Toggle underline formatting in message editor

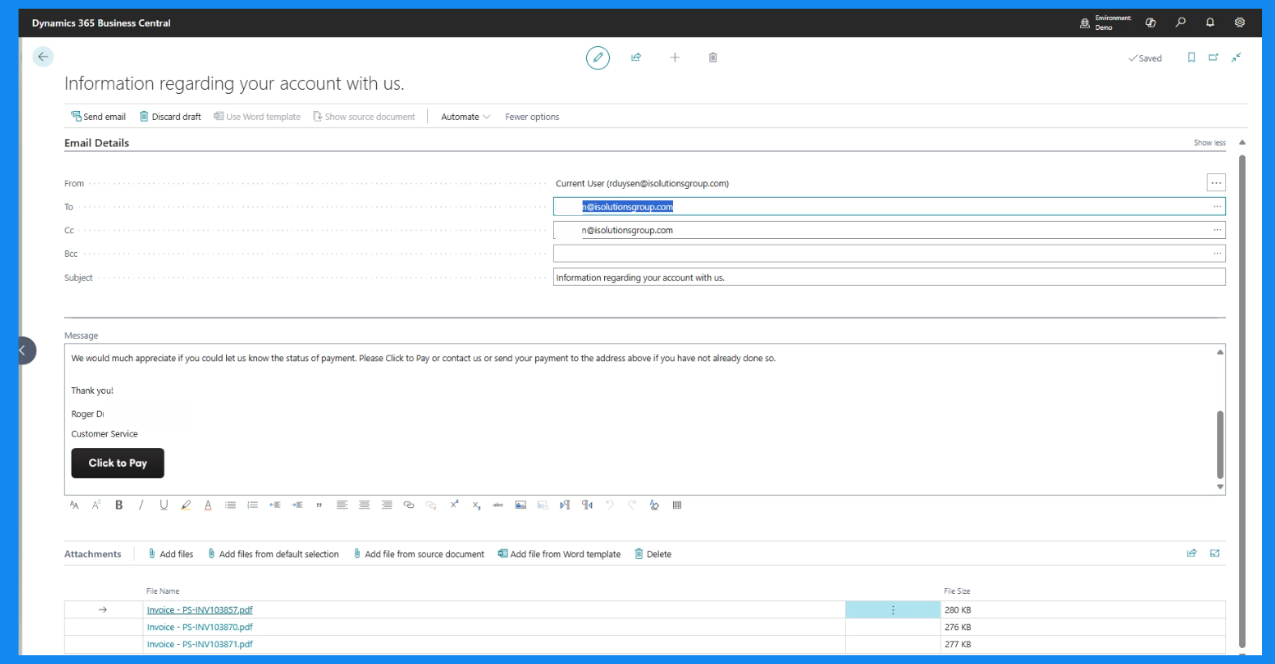pos(164,505)
